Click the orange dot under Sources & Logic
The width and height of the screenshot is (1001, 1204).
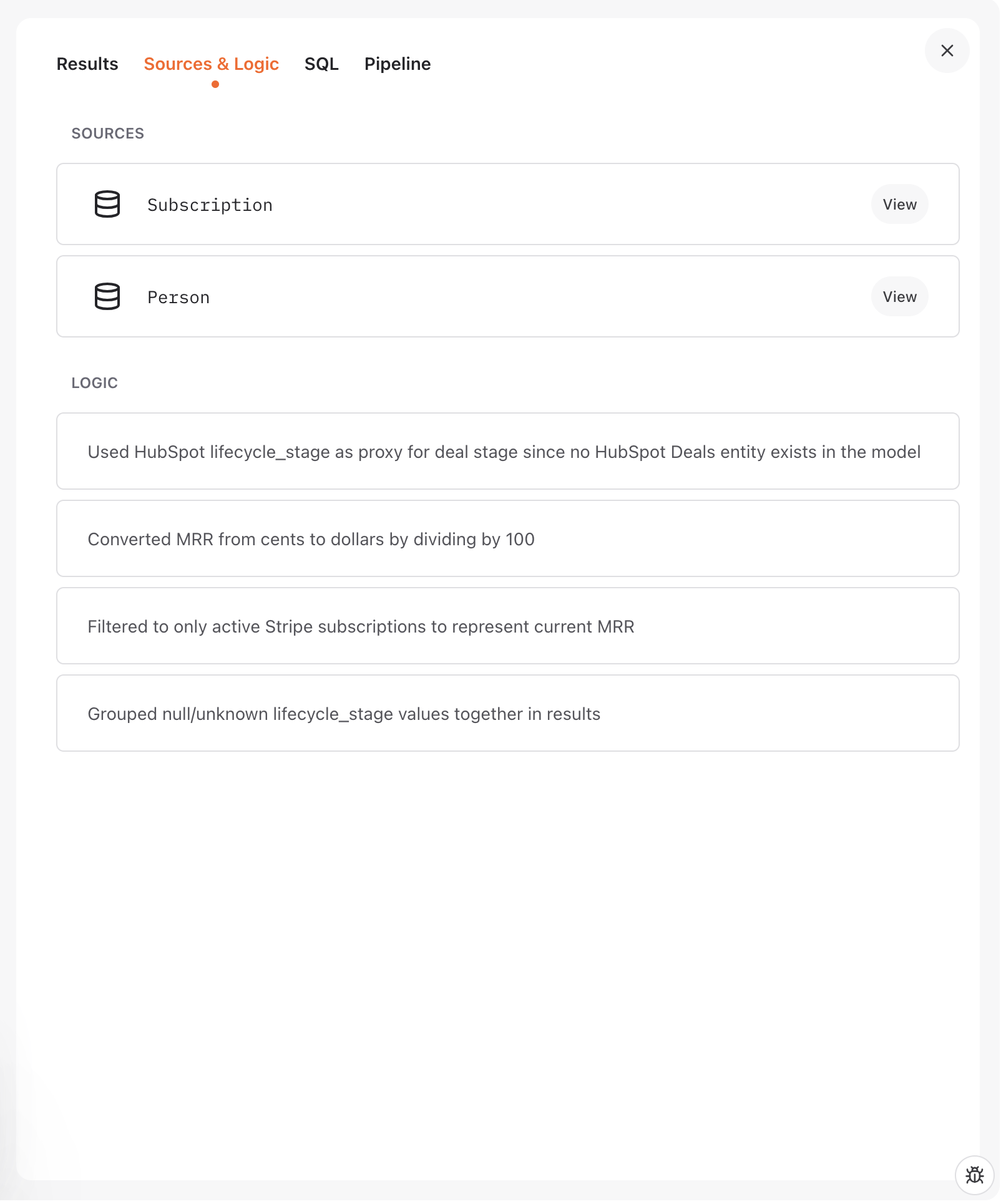pos(215,82)
